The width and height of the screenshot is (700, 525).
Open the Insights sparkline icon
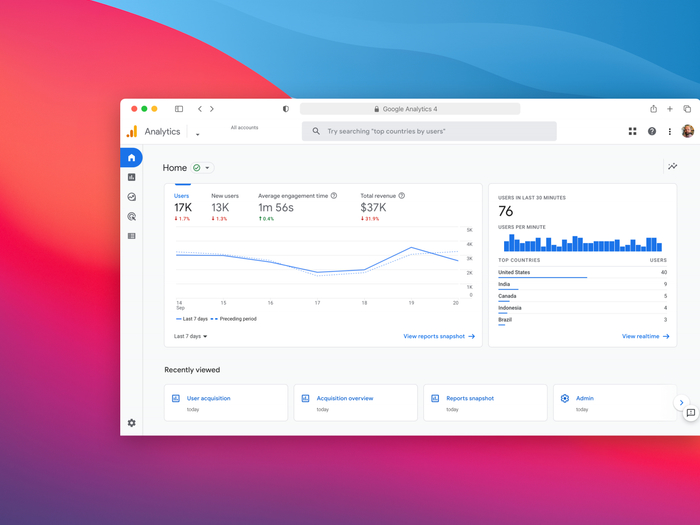pyautogui.click(x=673, y=166)
